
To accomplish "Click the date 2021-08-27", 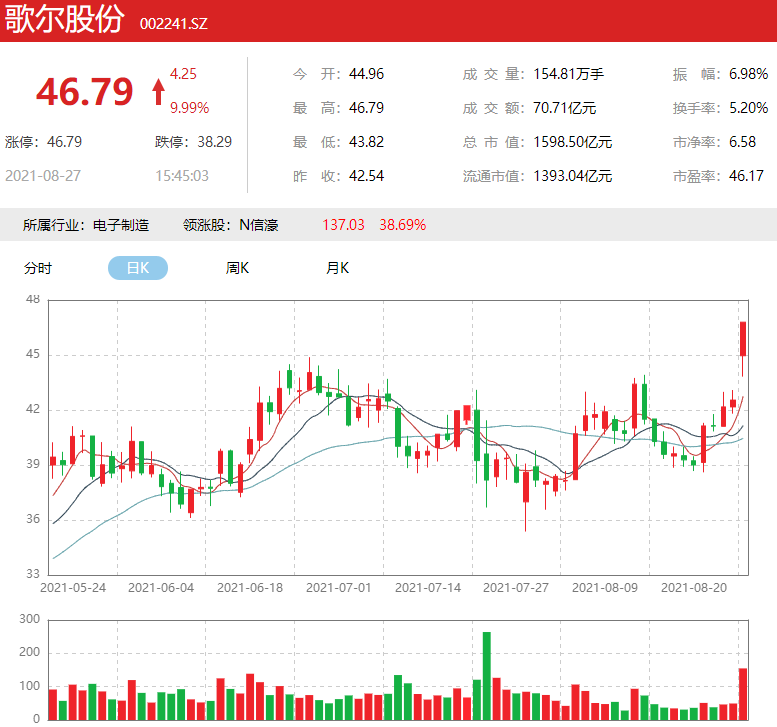I will point(43,176).
